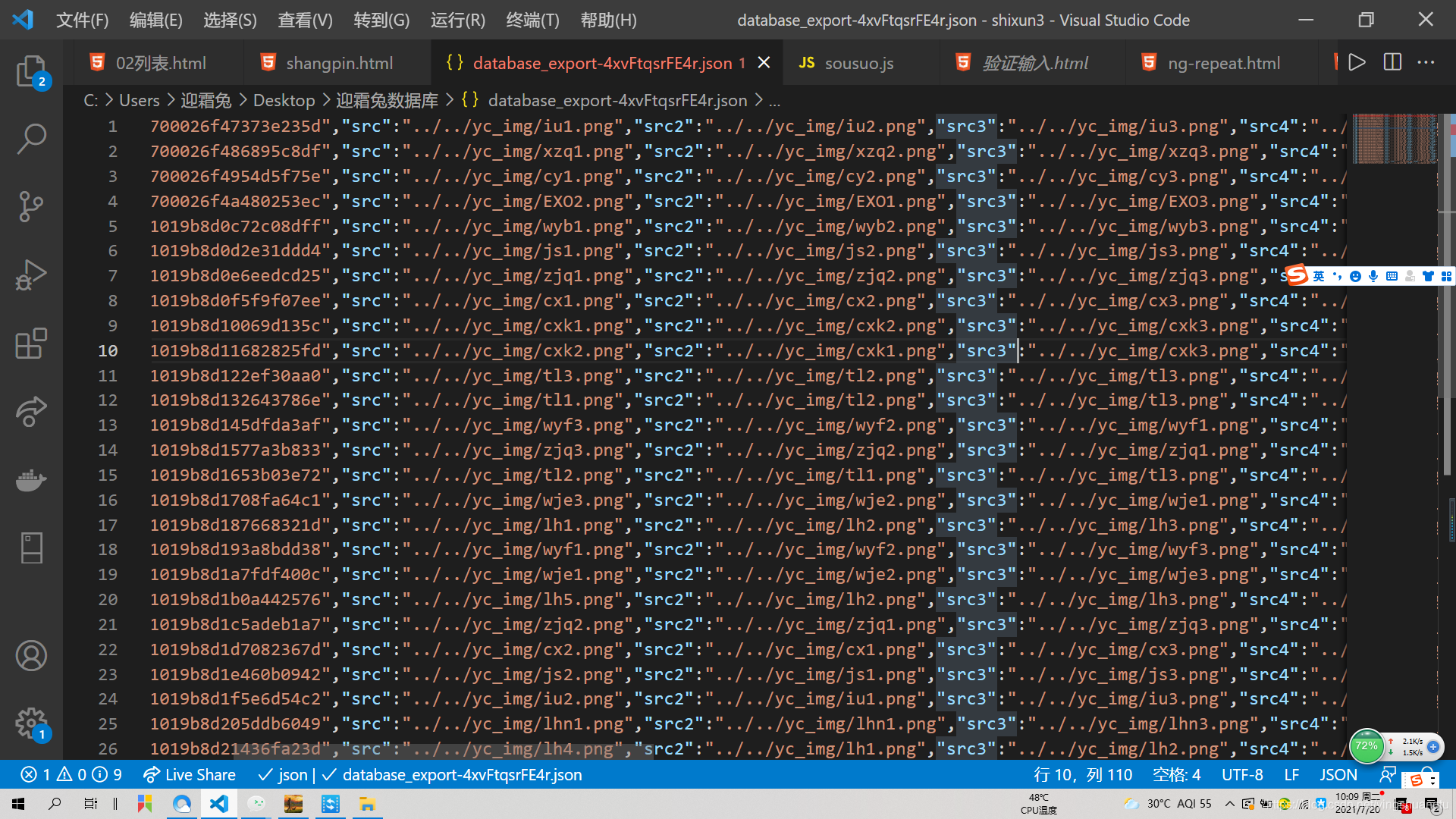
Task: Expand the 迎霜兔数据库 breadcrumb segment
Action: click(x=387, y=101)
